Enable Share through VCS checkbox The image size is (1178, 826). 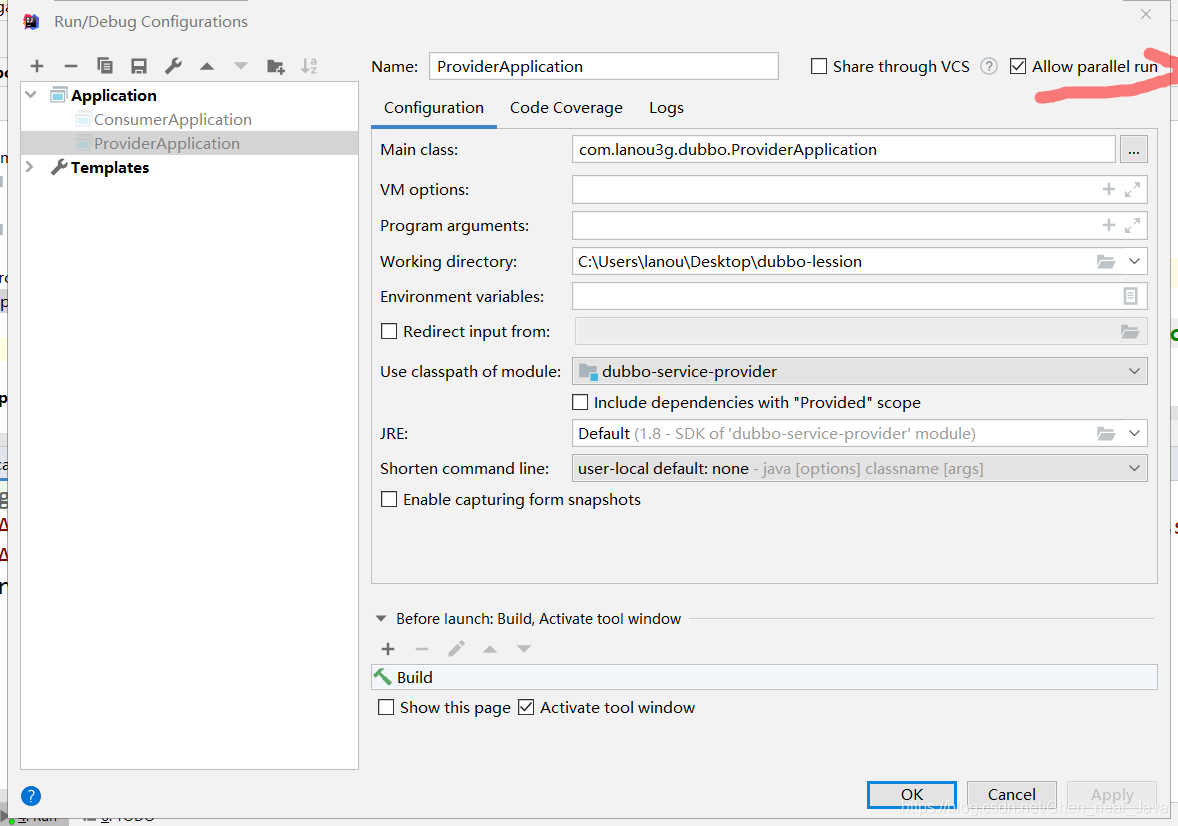(819, 66)
